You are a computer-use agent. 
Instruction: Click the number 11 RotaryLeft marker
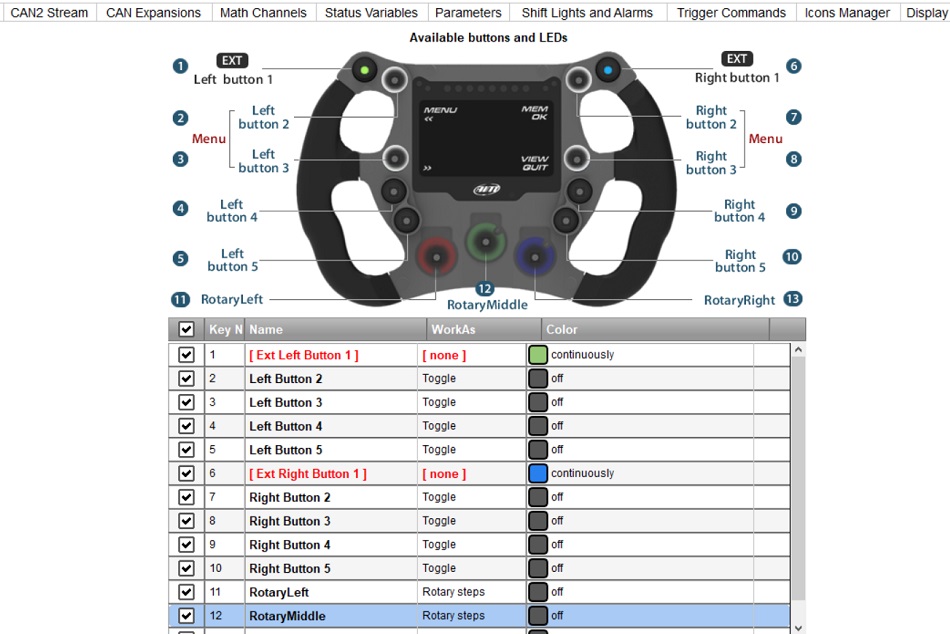pyautogui.click(x=180, y=299)
